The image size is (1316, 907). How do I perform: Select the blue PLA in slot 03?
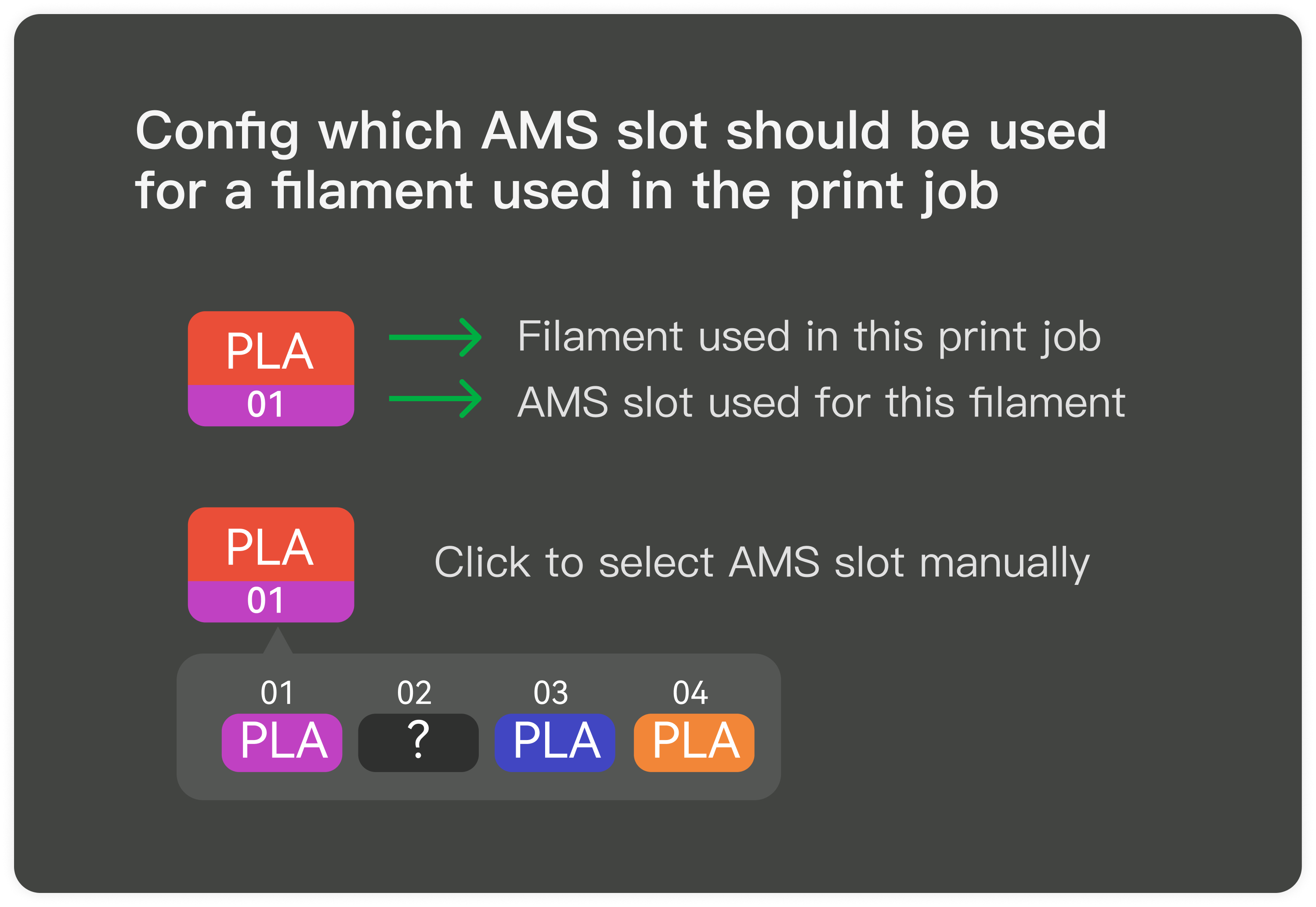555,743
